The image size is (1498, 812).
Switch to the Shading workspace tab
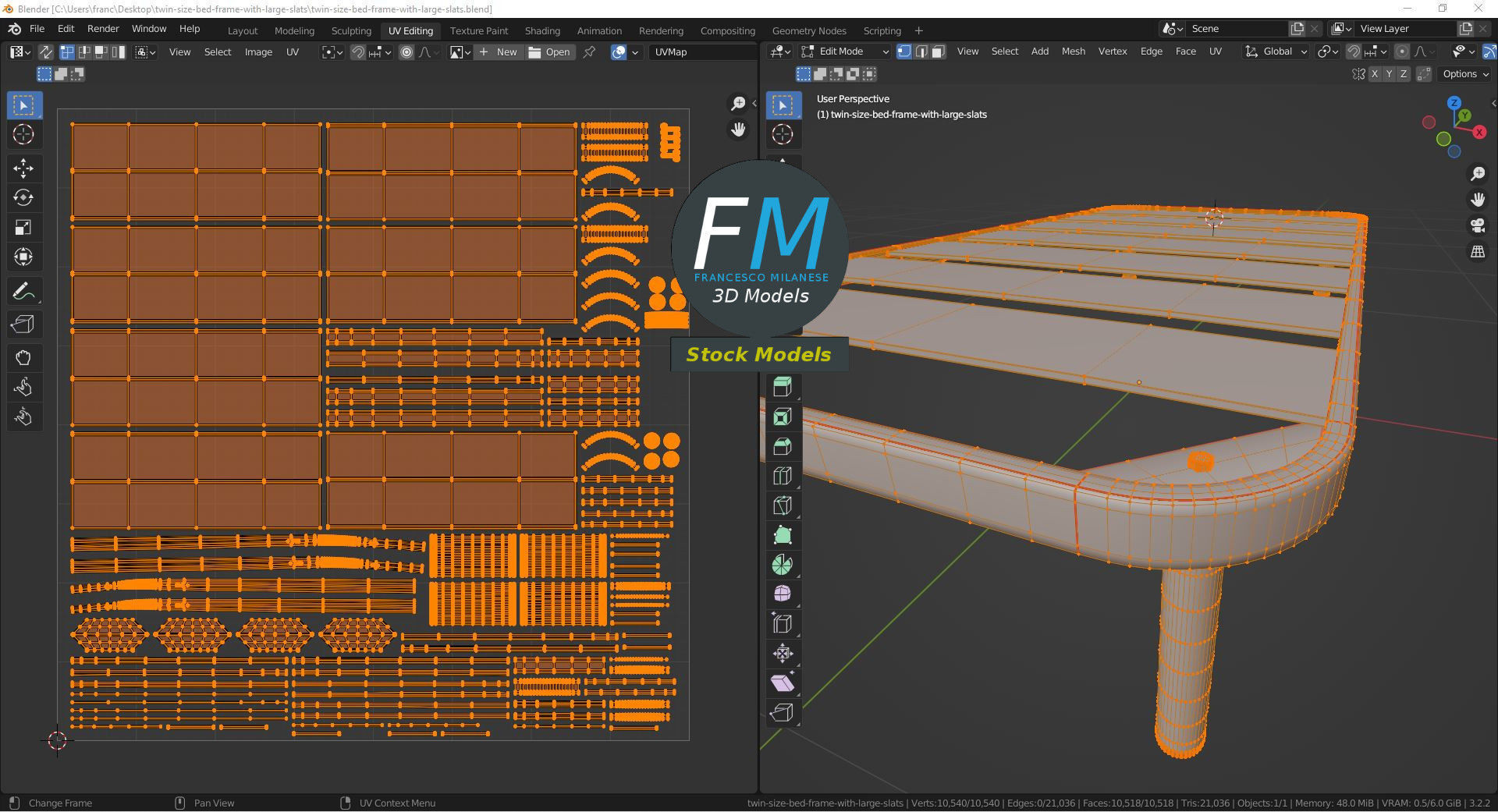[542, 31]
